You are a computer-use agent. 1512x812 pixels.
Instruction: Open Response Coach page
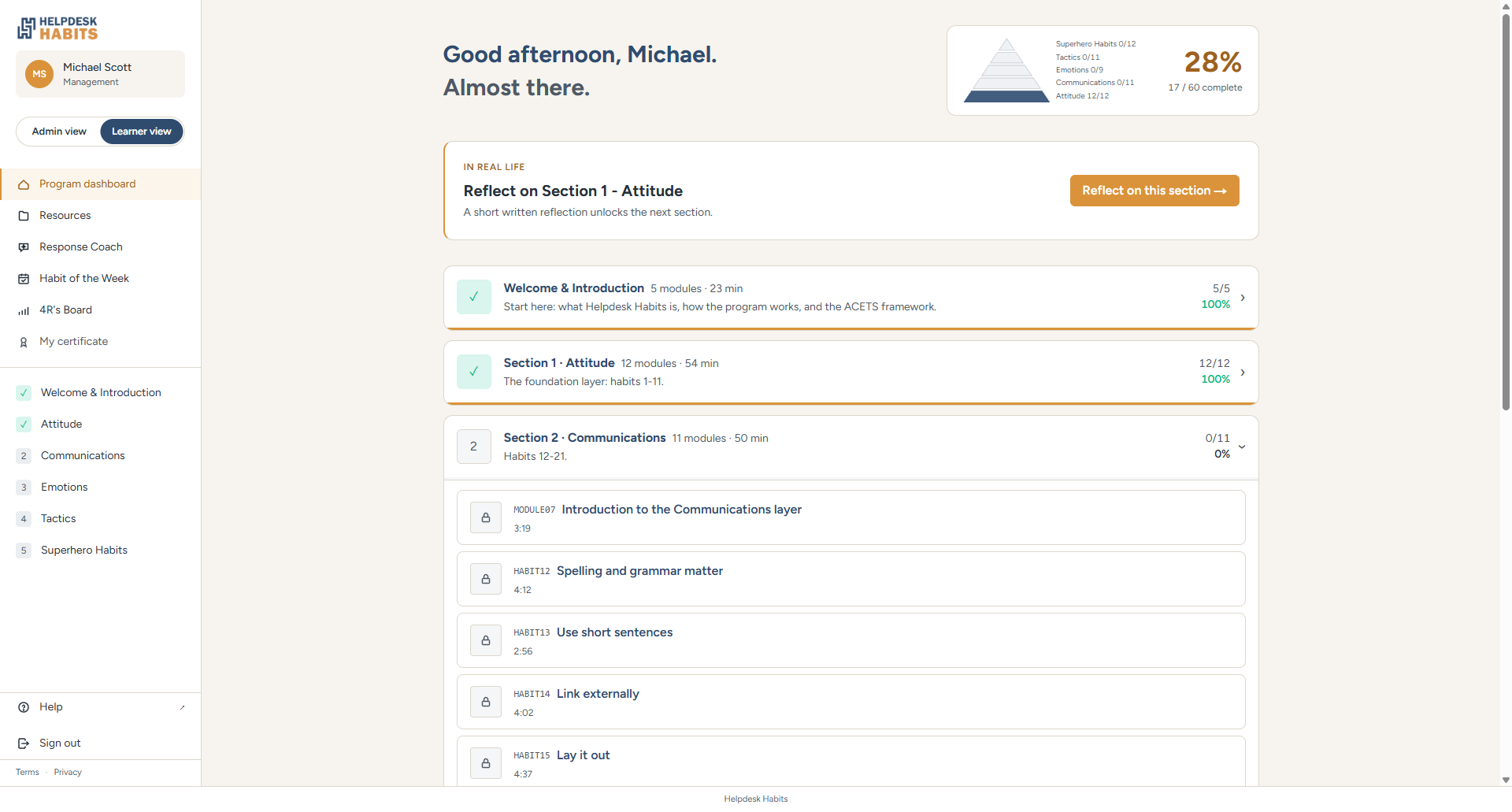(x=101, y=247)
